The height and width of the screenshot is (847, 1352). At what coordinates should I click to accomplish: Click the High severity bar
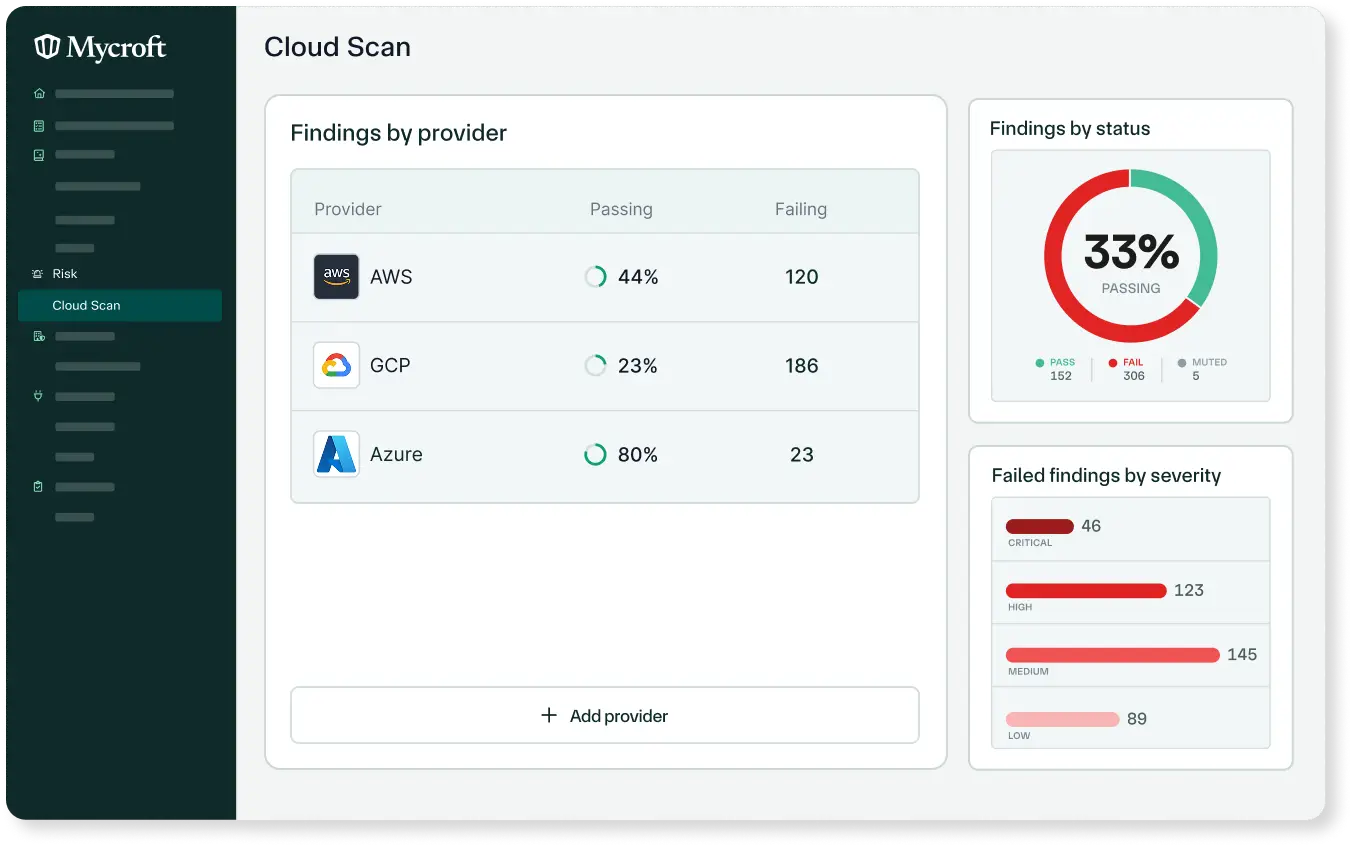[1086, 590]
